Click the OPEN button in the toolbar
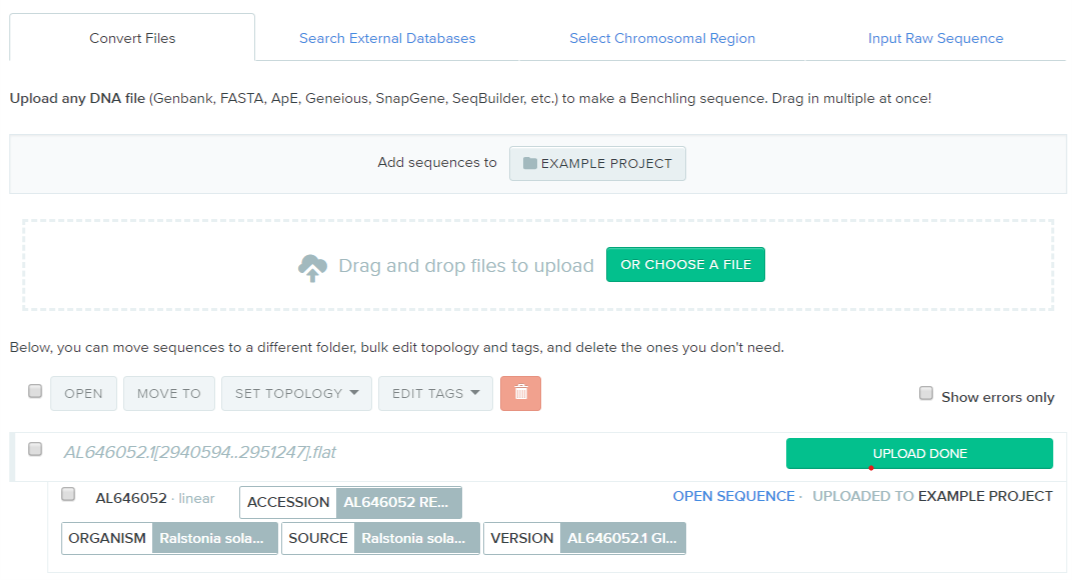Viewport: 1072px width, 580px height. (x=83, y=393)
